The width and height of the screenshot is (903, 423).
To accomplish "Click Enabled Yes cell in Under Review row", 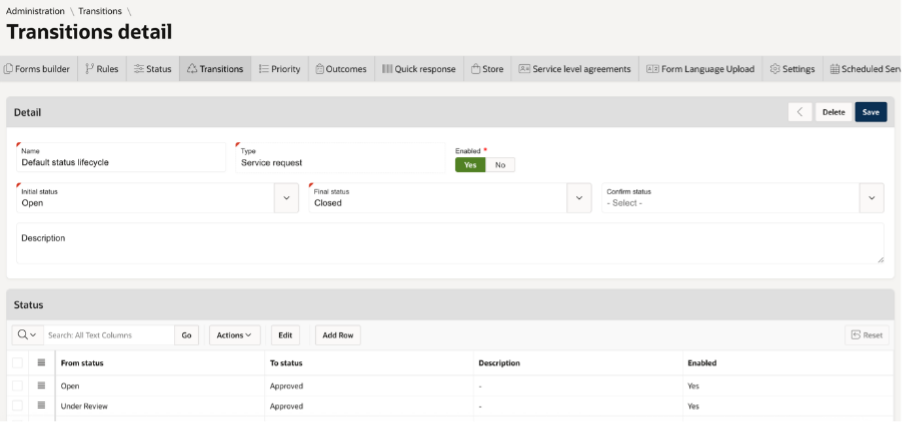I will pyautogui.click(x=788, y=406).
